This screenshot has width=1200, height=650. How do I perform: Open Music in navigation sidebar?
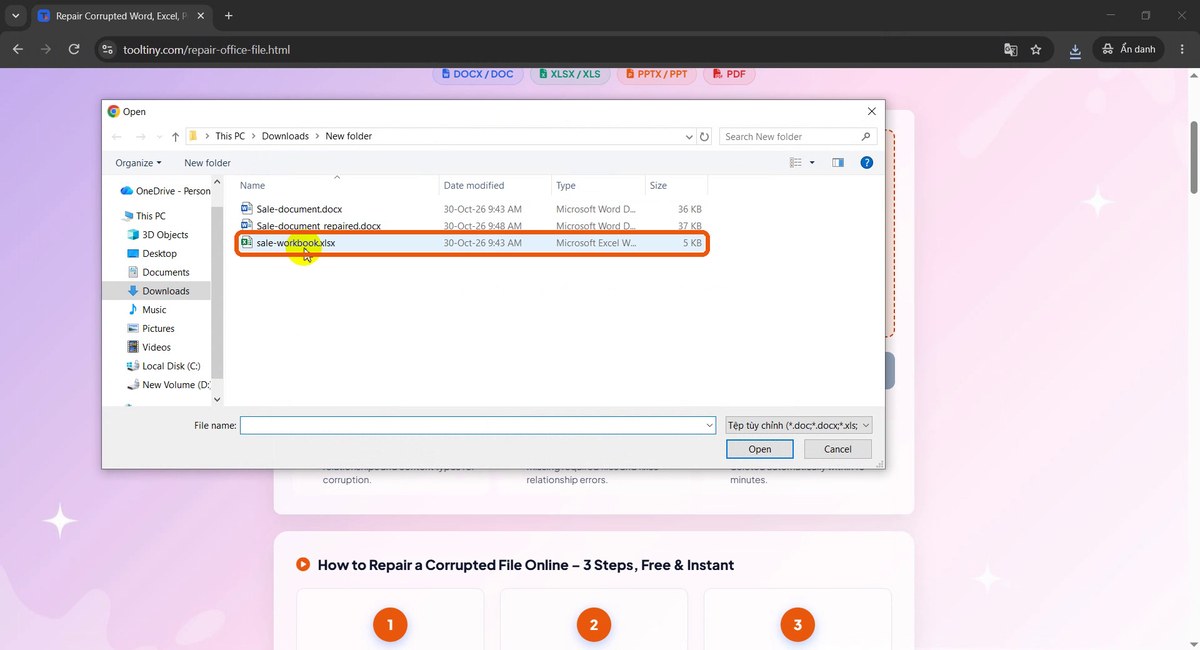pyautogui.click(x=147, y=310)
